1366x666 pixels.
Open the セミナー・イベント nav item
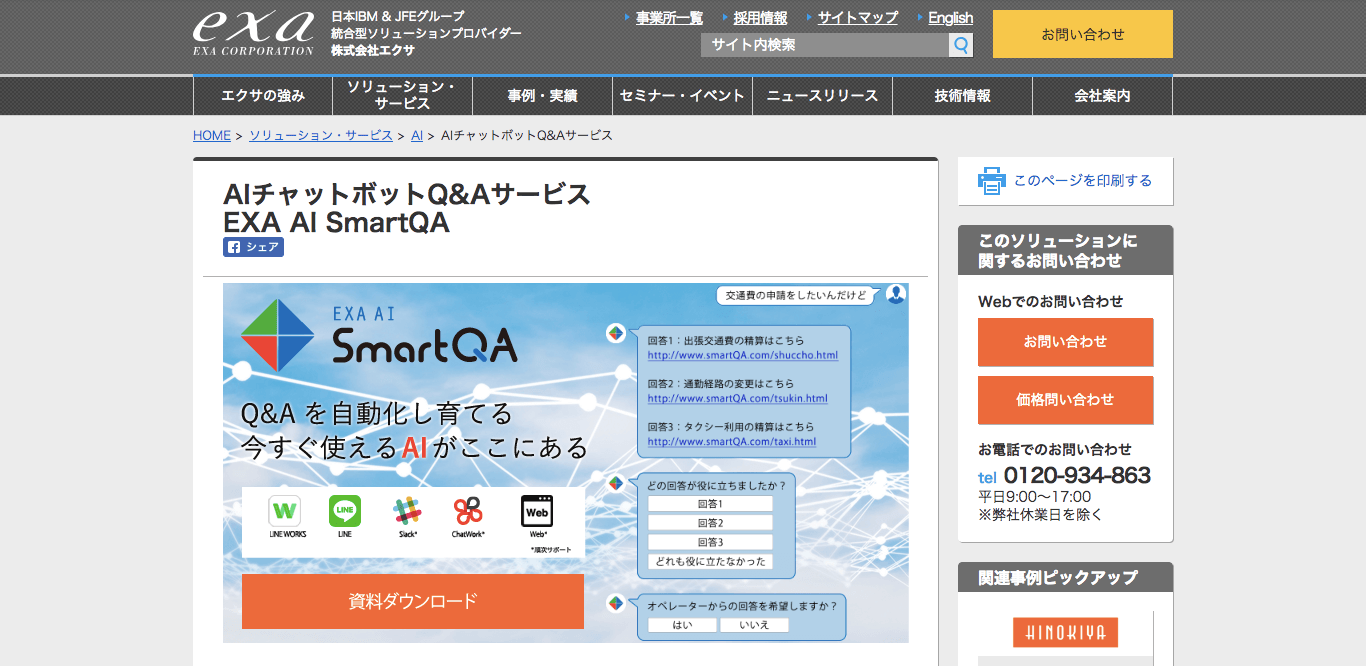click(682, 96)
